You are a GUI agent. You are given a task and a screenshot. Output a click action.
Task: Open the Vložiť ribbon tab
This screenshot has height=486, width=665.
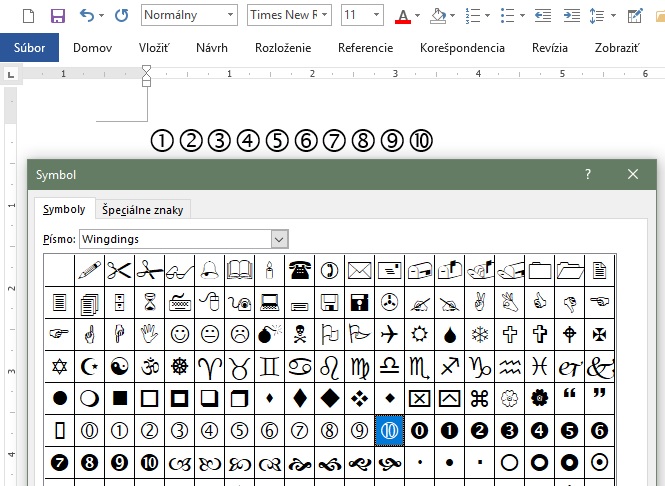(x=153, y=48)
